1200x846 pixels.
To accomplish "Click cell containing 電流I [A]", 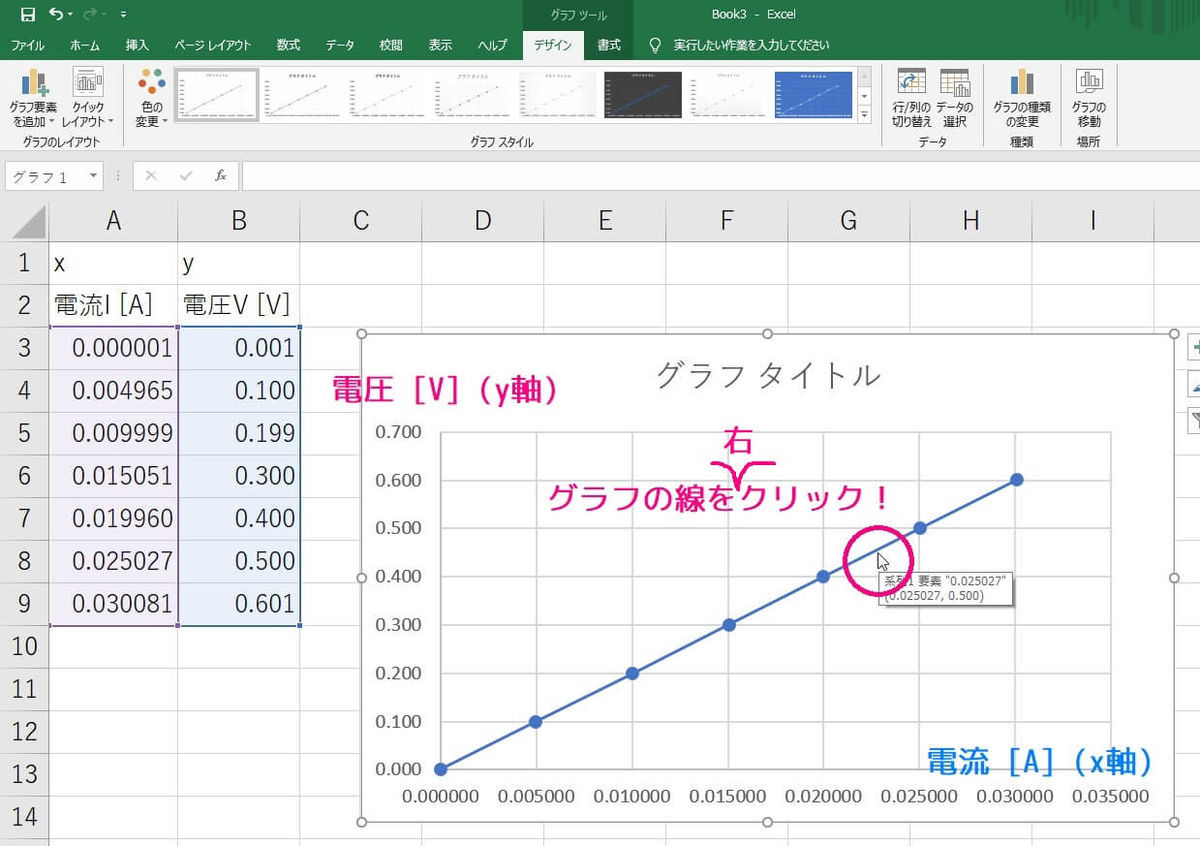I will 113,305.
